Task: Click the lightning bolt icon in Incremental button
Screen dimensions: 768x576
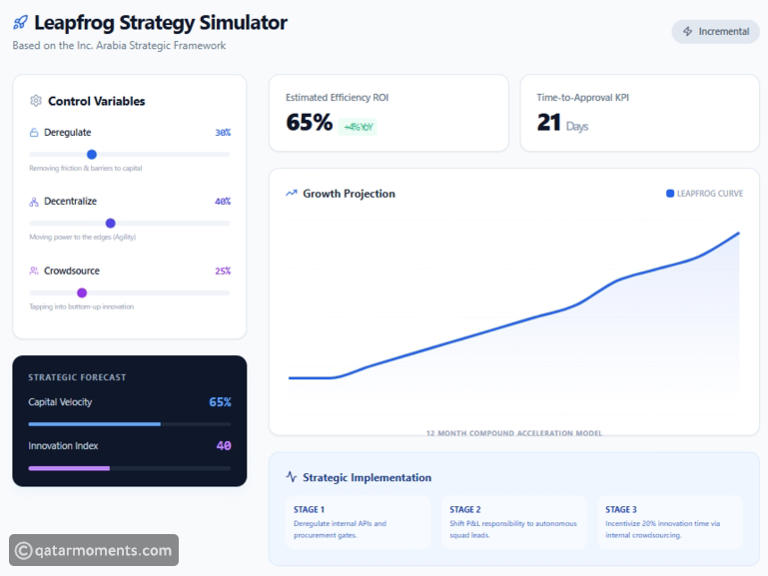Action: 687,32
